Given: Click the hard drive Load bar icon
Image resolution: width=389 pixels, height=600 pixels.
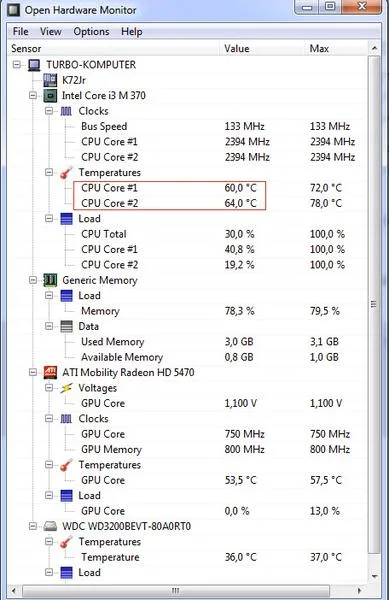Looking at the screenshot, I should tap(66, 572).
